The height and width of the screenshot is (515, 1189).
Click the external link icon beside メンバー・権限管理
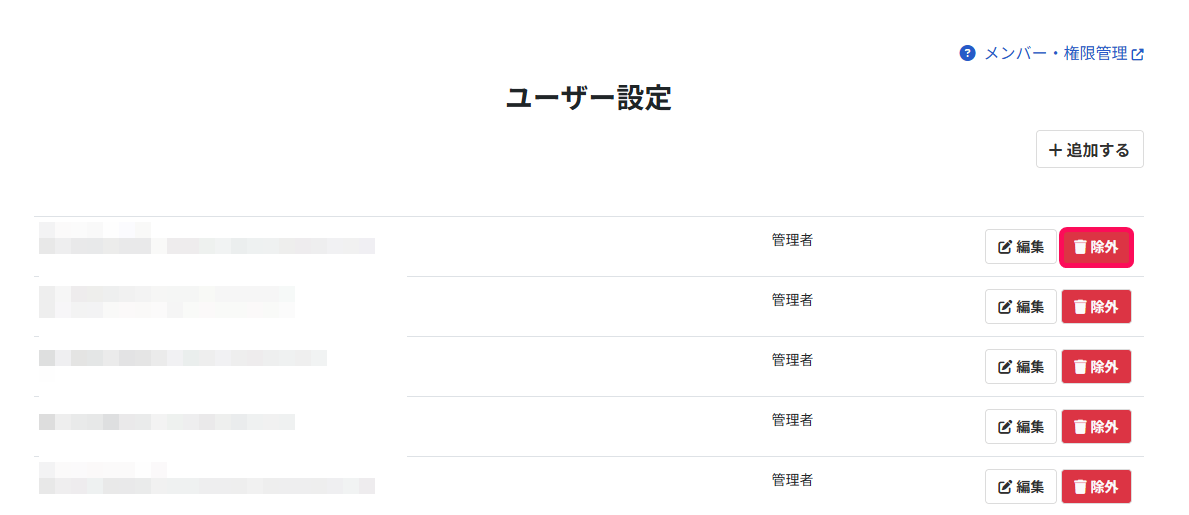1137,54
